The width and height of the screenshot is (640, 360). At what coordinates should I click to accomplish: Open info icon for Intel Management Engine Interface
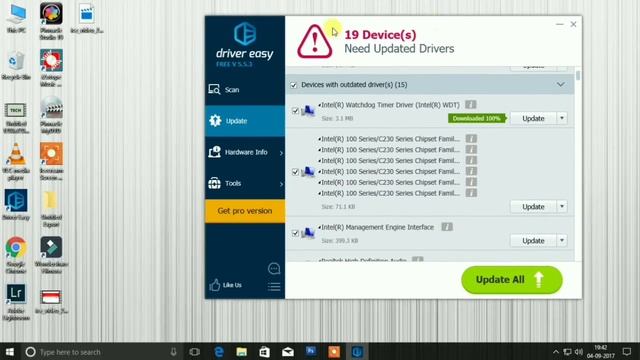[447, 227]
